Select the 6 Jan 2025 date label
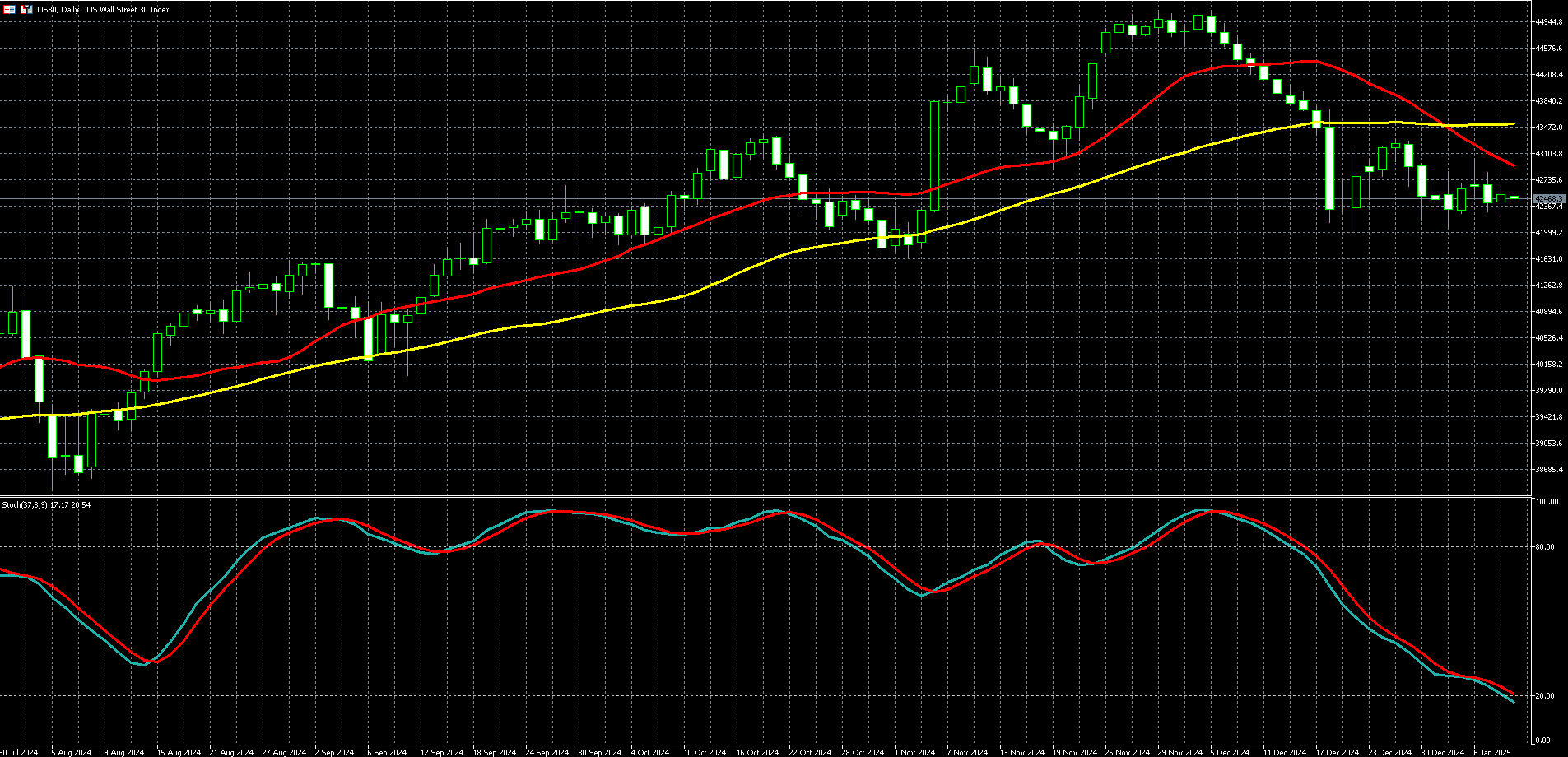This screenshot has height=757, width=1568. tap(1492, 752)
